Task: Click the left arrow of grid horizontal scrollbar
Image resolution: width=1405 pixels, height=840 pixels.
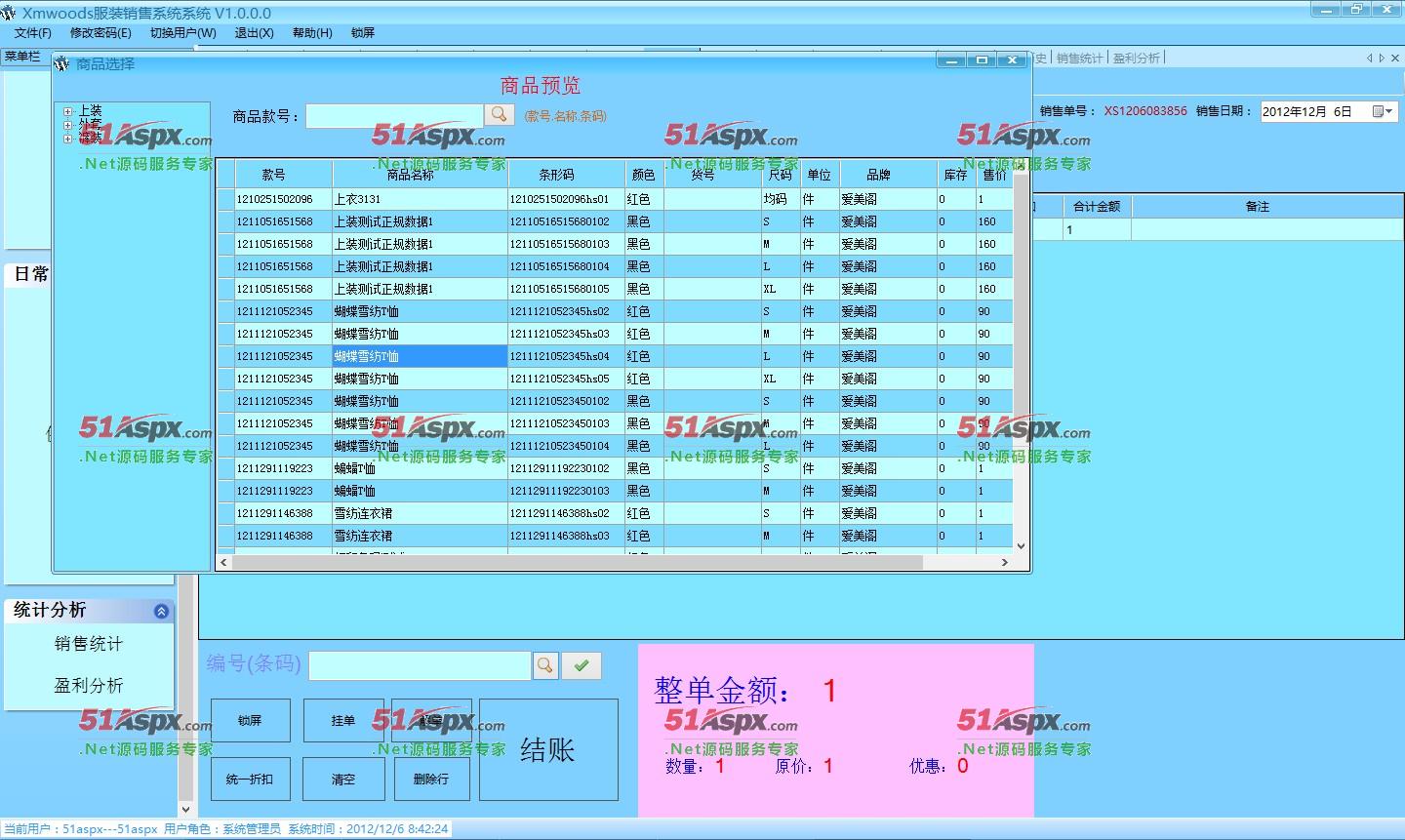Action: 224,562
